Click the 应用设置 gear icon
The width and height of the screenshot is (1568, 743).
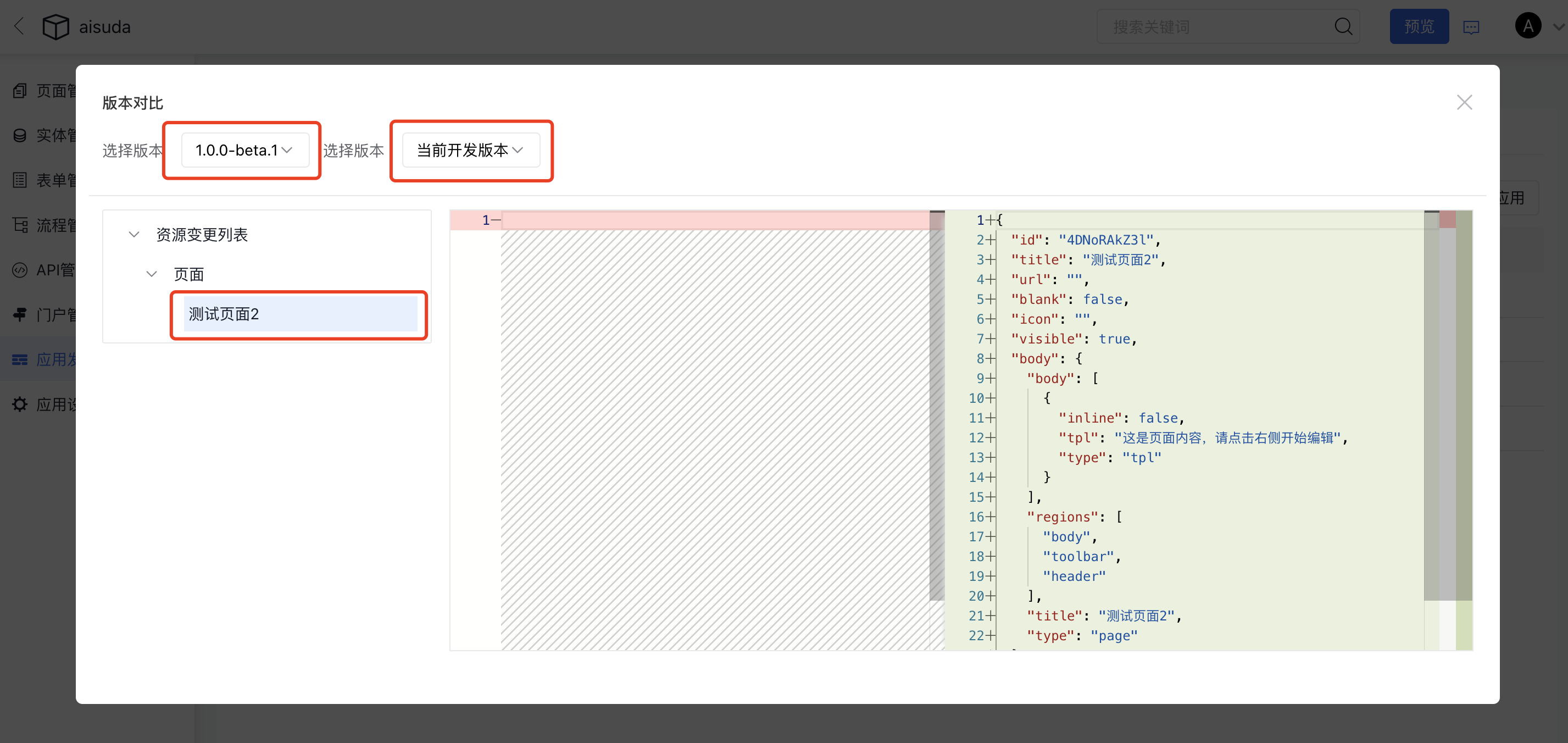click(x=20, y=404)
